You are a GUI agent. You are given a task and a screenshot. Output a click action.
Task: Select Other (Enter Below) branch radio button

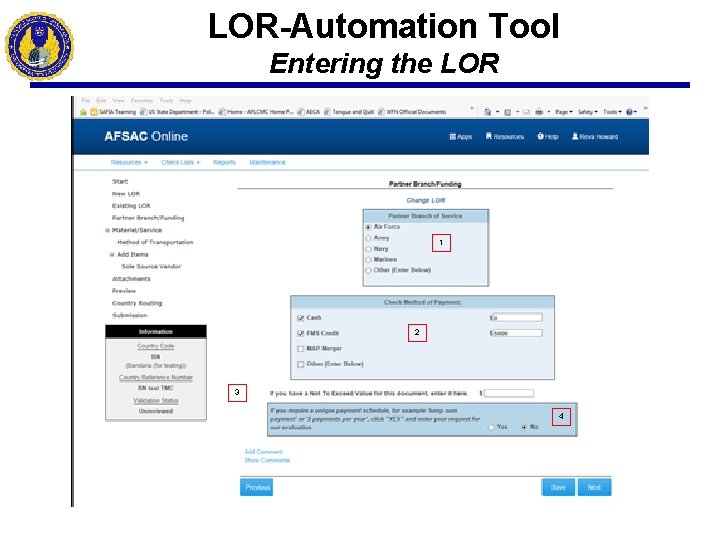click(x=368, y=270)
